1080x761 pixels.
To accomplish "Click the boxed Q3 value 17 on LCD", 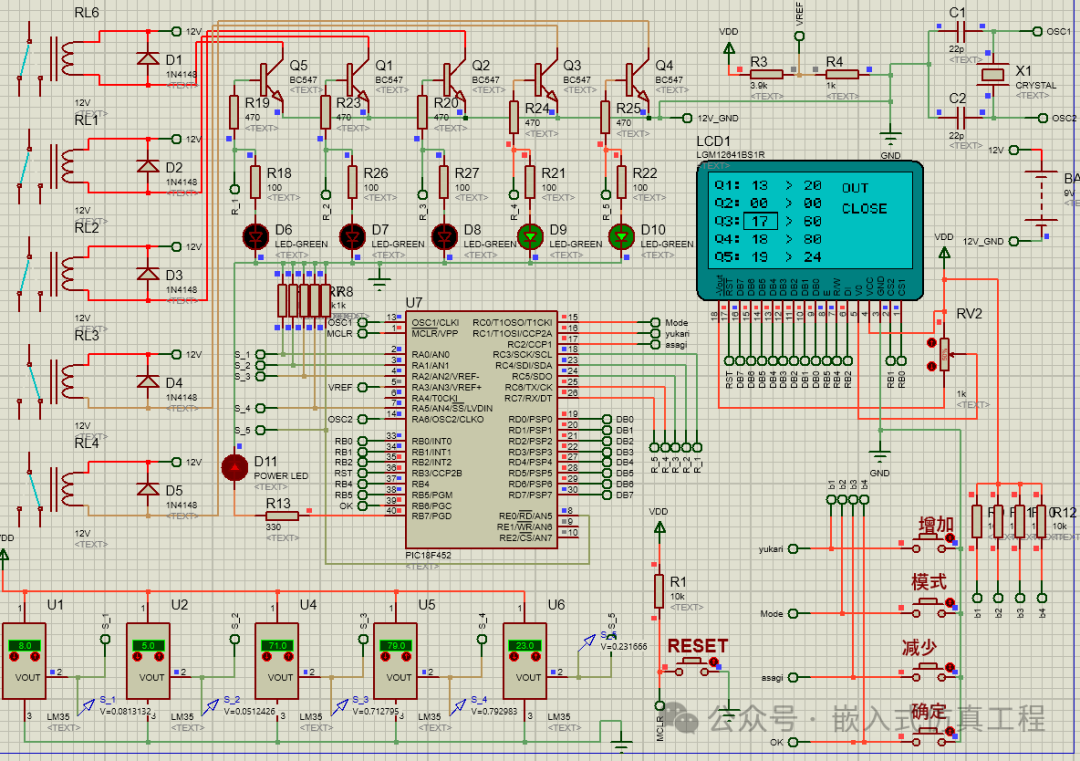I will click(x=760, y=221).
